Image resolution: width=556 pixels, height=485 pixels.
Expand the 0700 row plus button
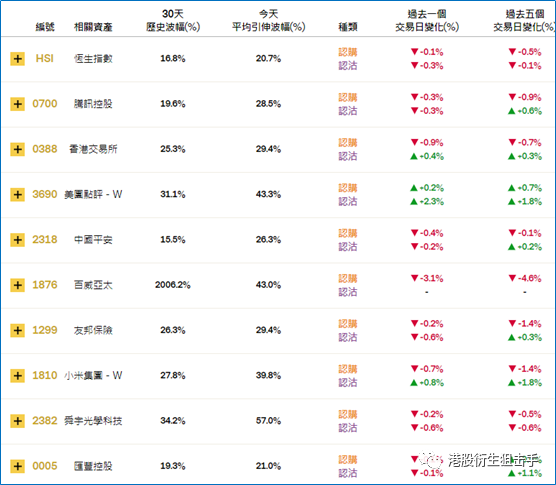(x=17, y=104)
